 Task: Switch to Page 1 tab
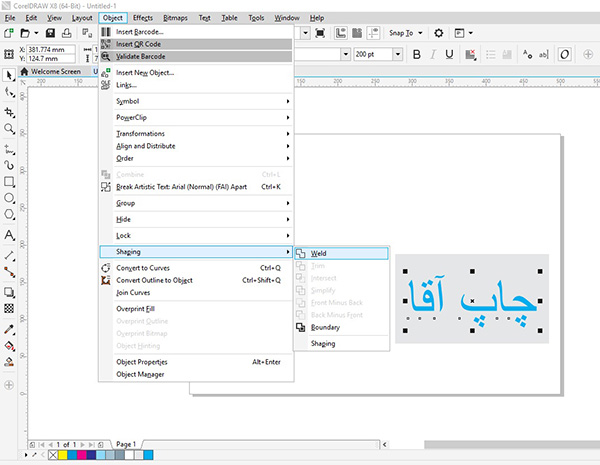[x=126, y=444]
